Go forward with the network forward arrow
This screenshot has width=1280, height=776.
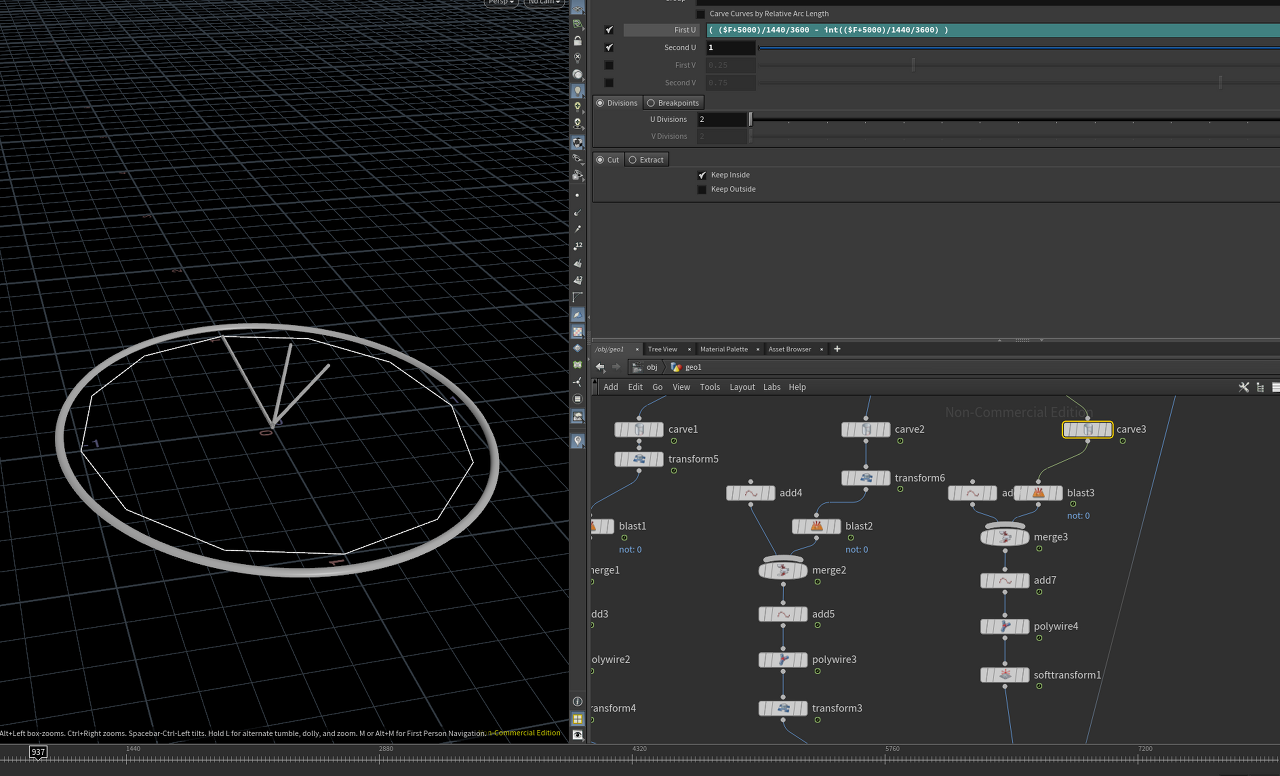(616, 367)
